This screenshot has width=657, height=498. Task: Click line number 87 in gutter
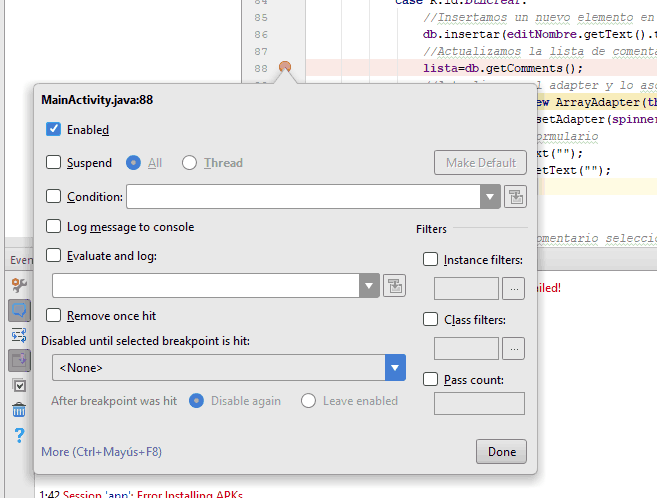point(261,52)
